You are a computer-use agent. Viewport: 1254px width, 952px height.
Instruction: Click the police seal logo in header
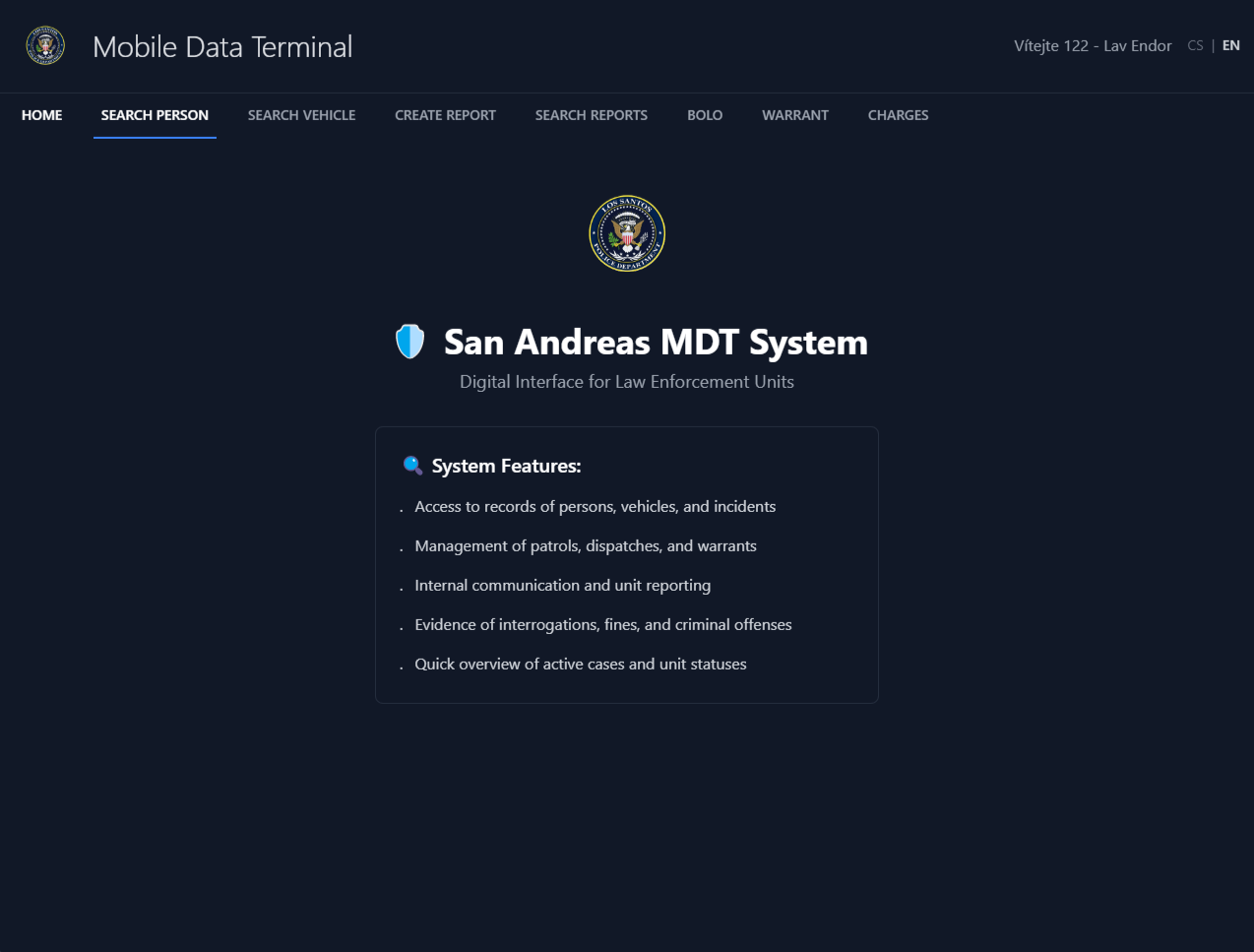45,46
